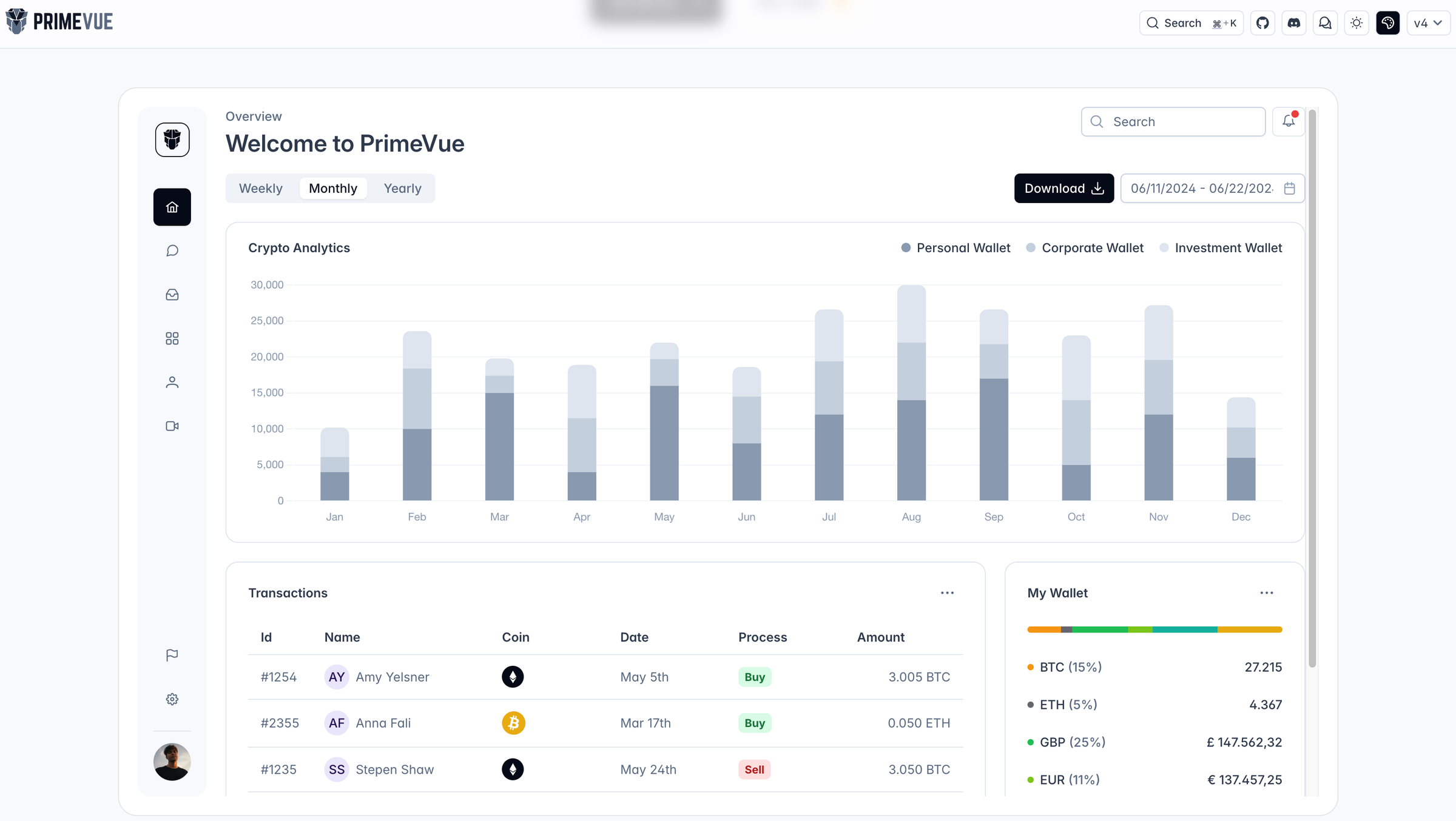Expand the My Wallet options menu
The width and height of the screenshot is (1456, 821).
pos(1266,592)
